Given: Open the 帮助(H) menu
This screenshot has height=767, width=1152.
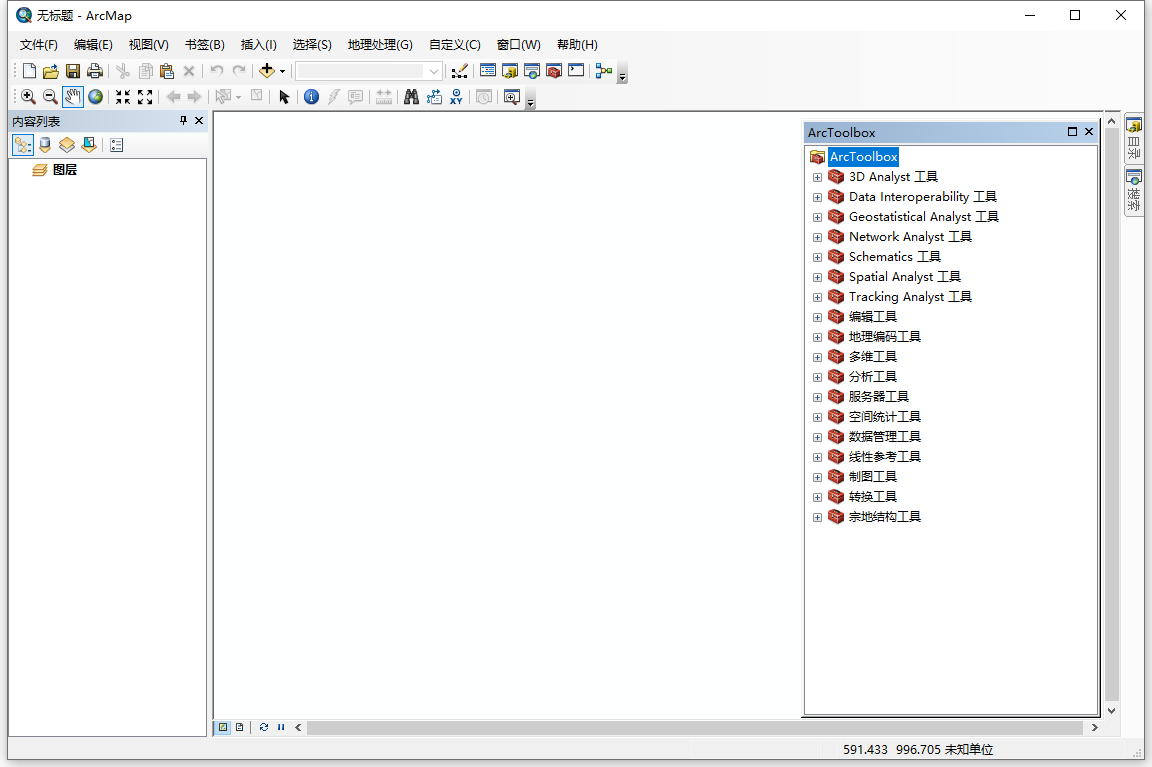Looking at the screenshot, I should tap(577, 45).
